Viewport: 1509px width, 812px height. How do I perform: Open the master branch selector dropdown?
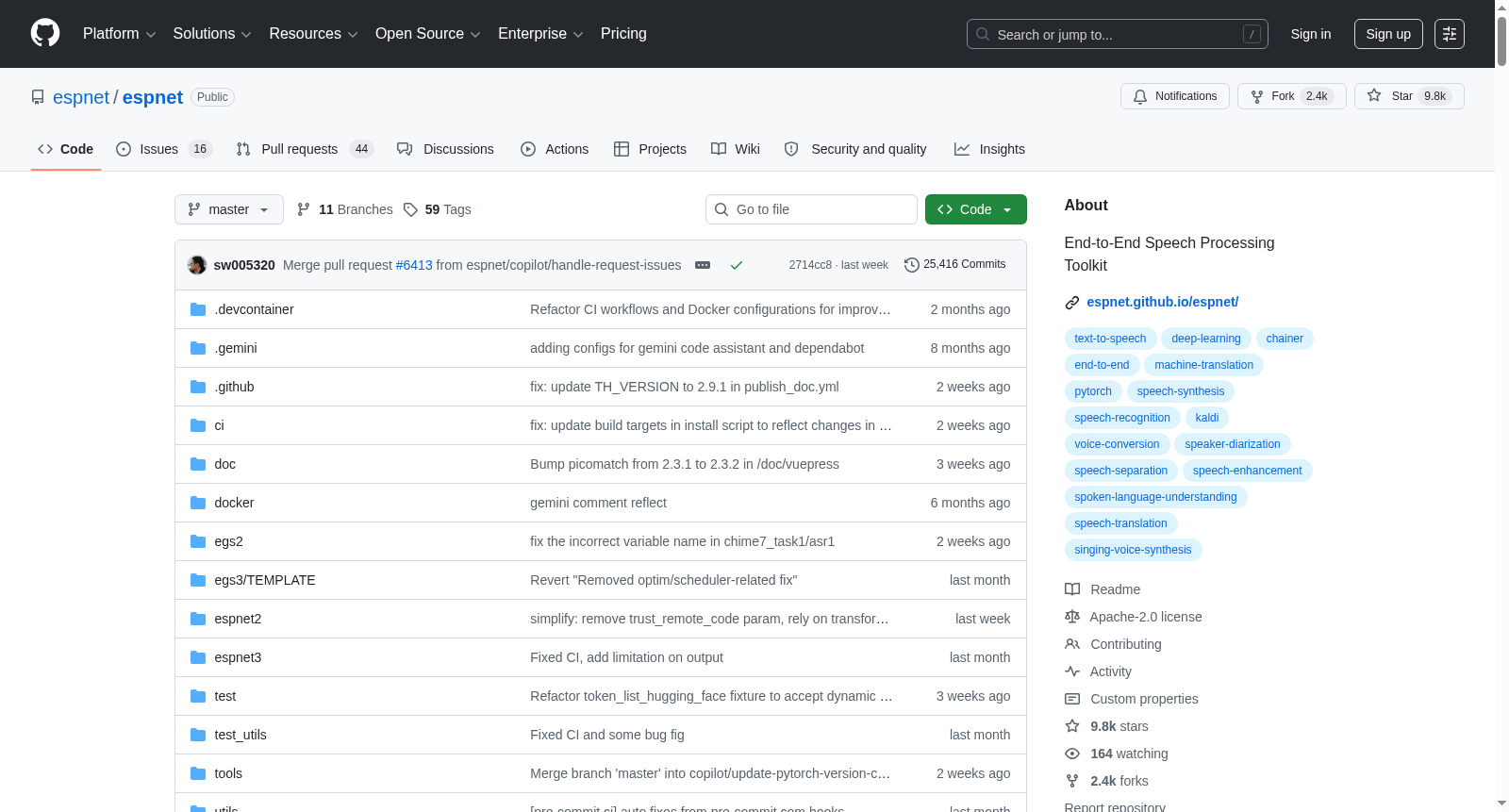pos(229,209)
